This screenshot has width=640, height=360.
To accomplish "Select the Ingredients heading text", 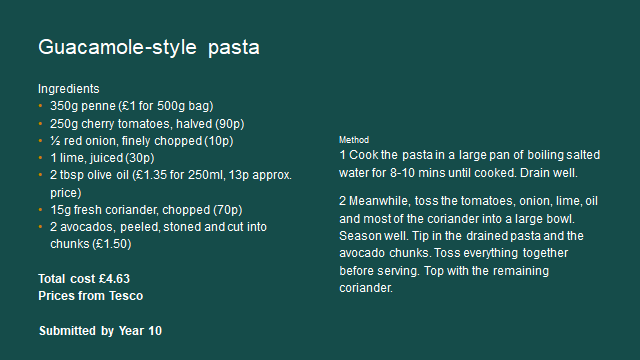I will (x=69, y=89).
